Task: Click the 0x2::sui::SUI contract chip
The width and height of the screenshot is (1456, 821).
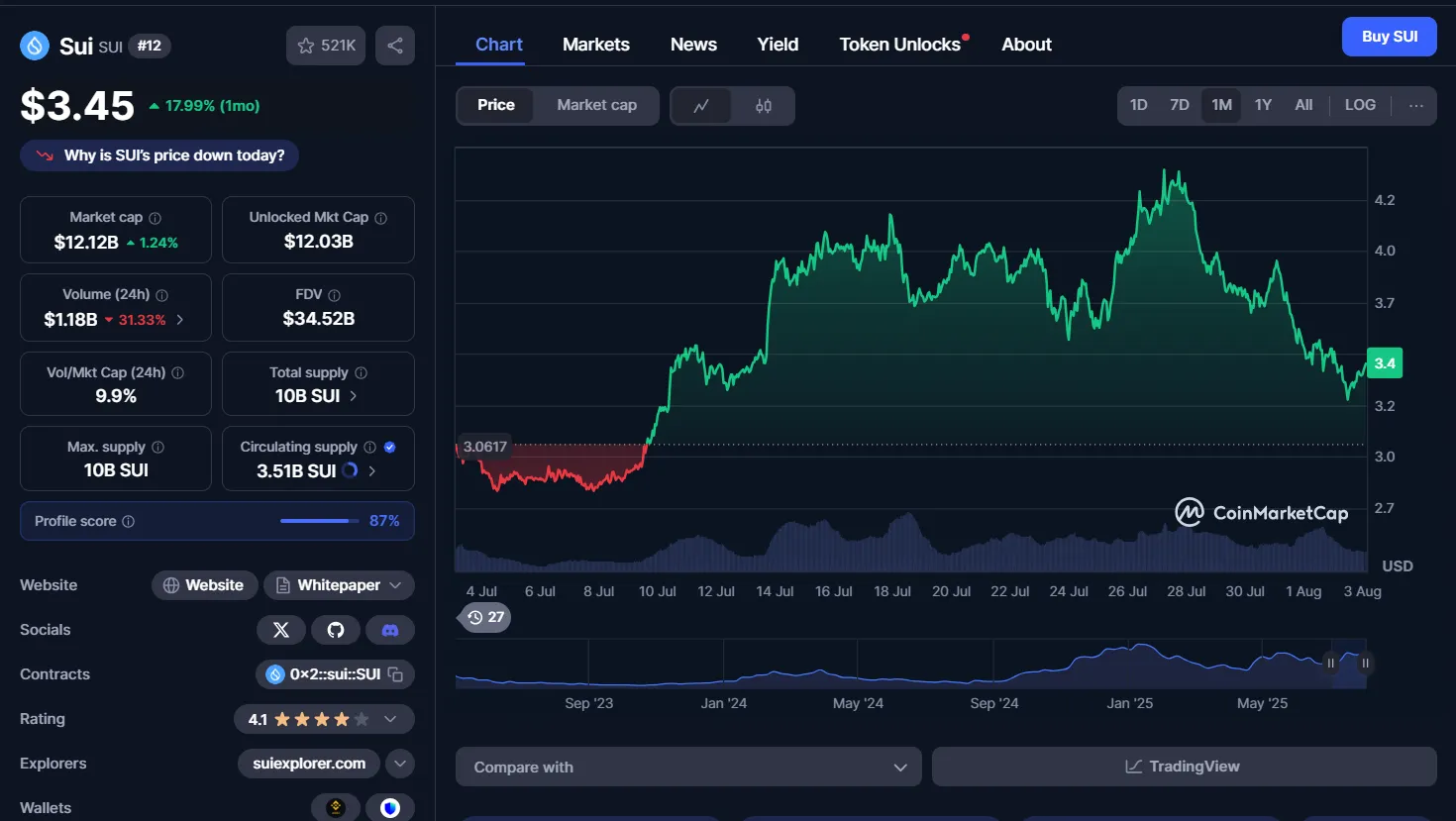Action: point(335,674)
